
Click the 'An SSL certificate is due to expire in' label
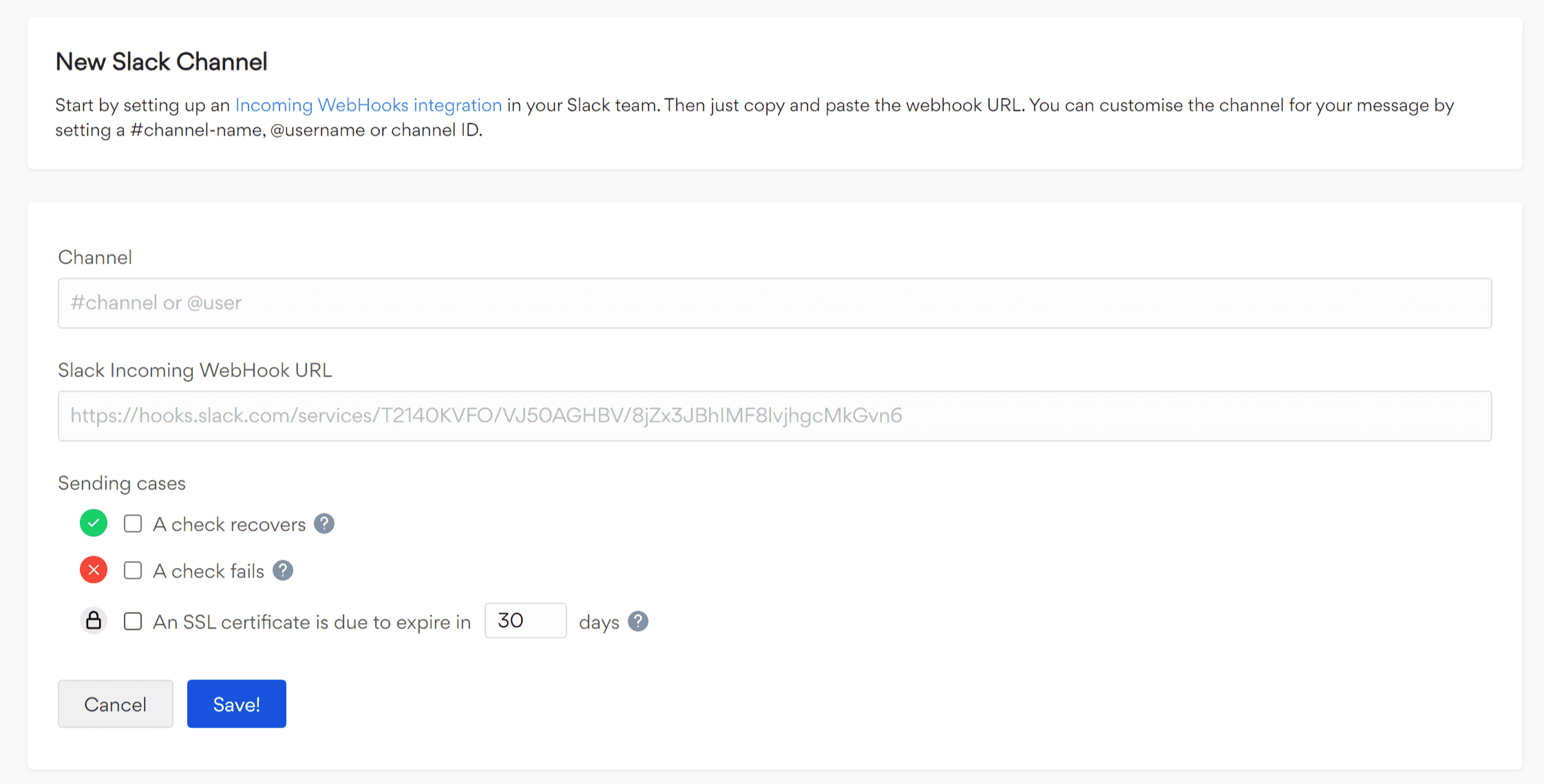tap(312, 622)
